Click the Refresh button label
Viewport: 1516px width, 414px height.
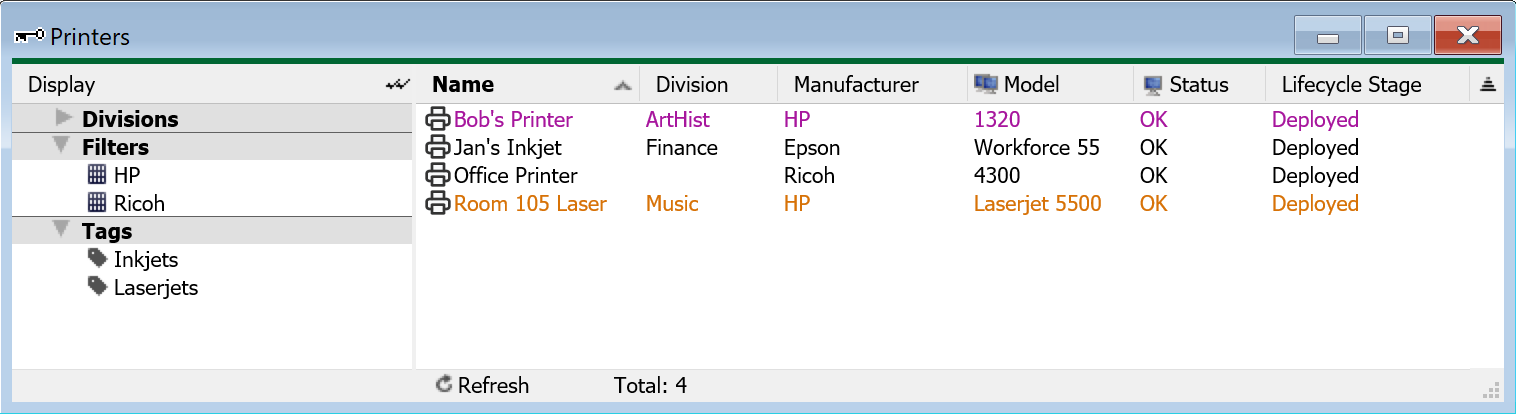click(494, 385)
